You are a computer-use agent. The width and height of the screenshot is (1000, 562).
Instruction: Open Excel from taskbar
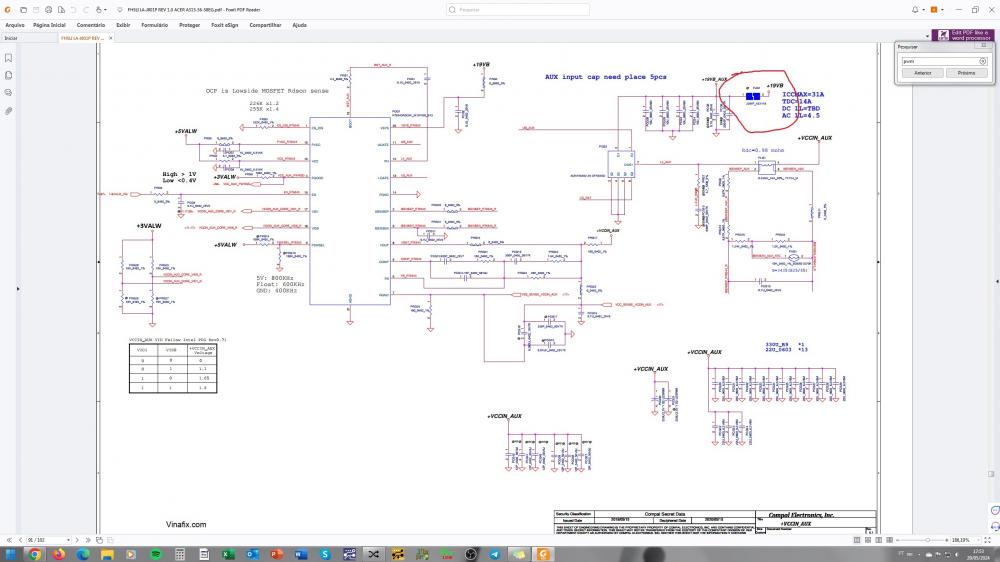(228, 554)
